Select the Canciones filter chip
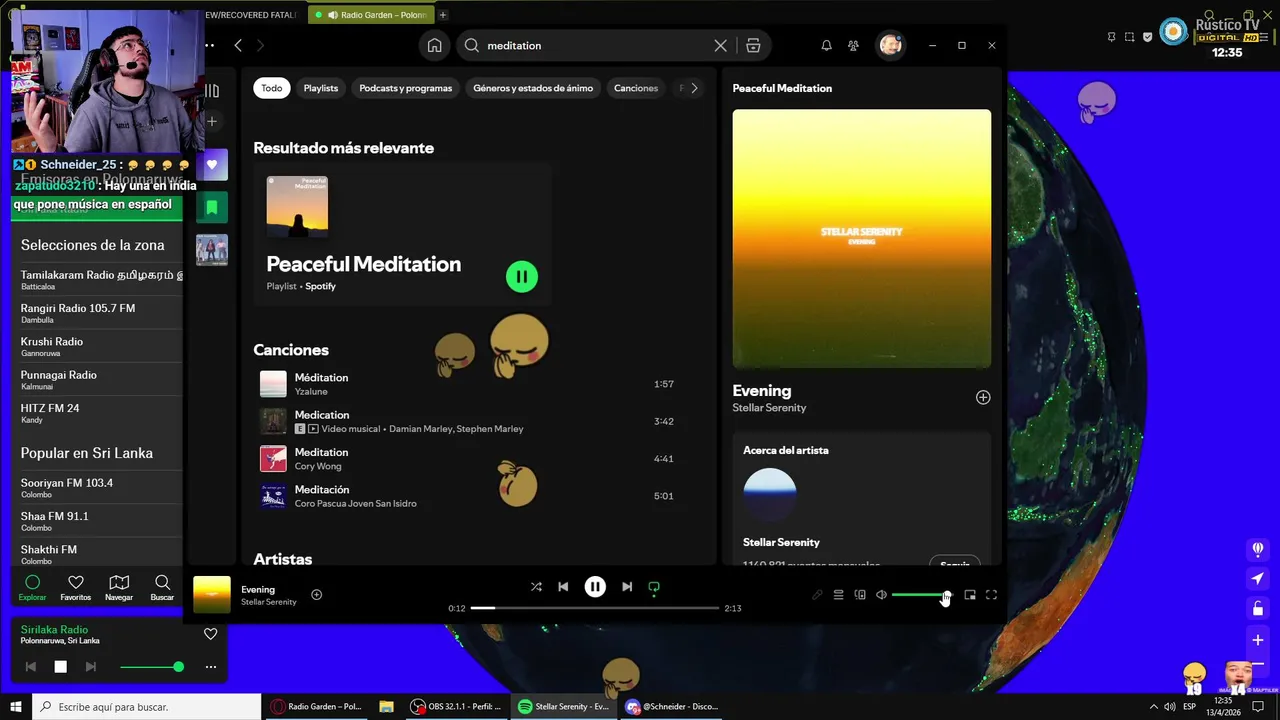This screenshot has width=1280, height=720. (636, 88)
